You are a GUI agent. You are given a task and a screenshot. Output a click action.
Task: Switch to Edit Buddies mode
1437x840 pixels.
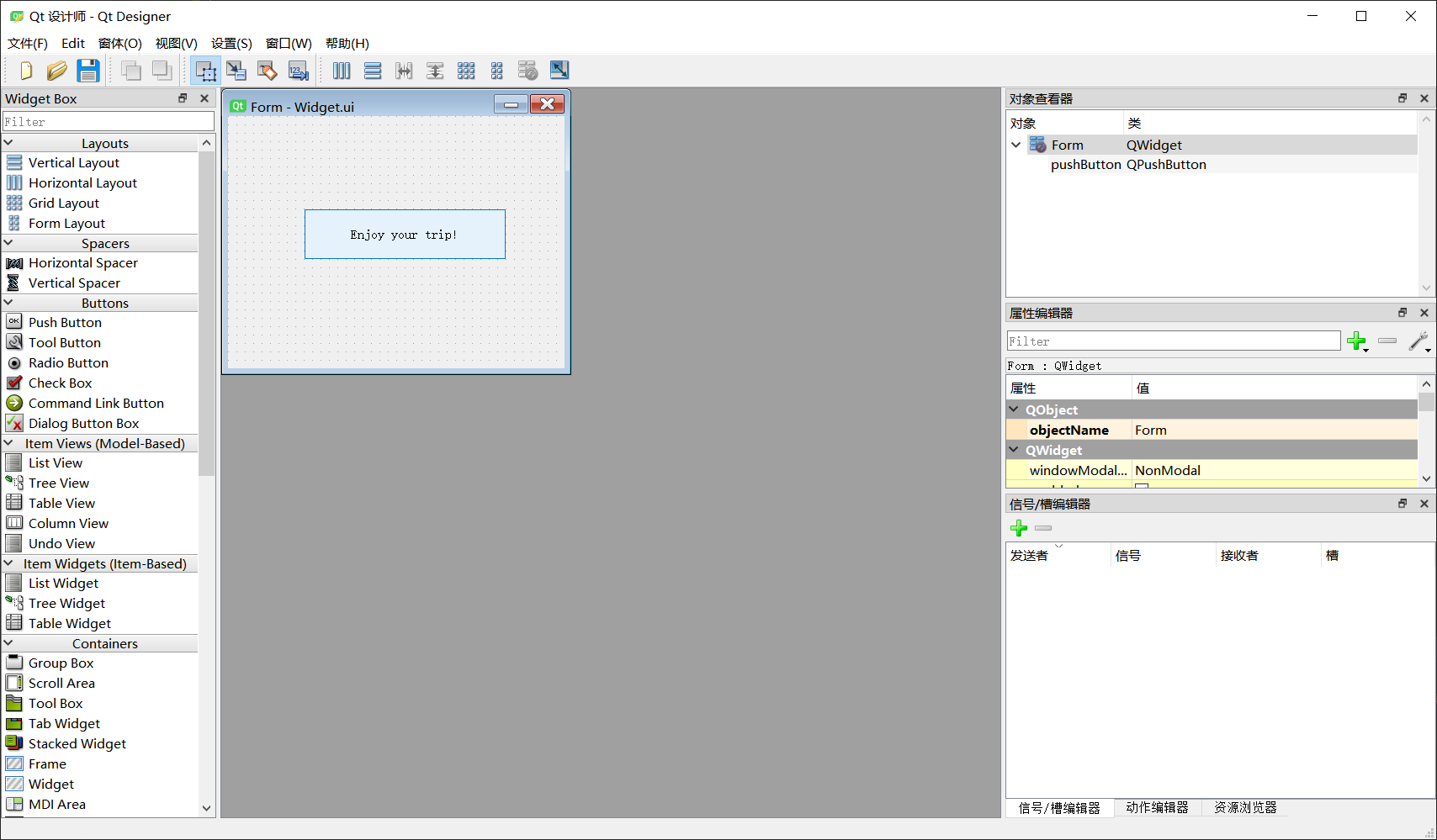pyautogui.click(x=268, y=71)
